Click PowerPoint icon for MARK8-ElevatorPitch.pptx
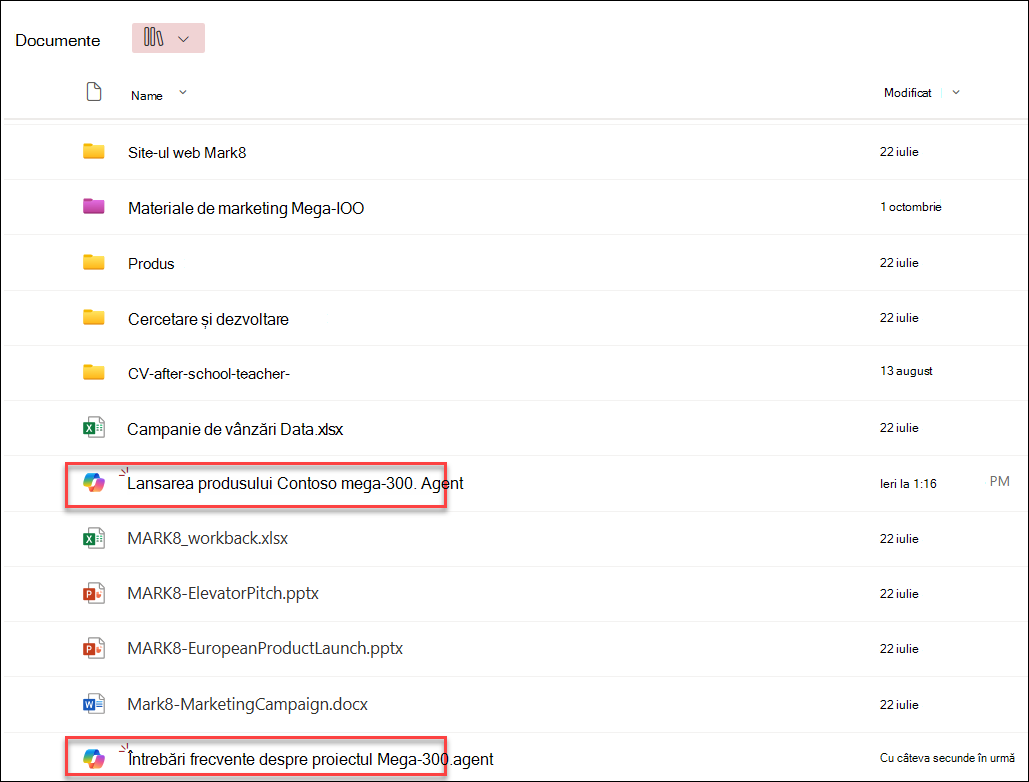The image size is (1029, 782). tap(94, 594)
